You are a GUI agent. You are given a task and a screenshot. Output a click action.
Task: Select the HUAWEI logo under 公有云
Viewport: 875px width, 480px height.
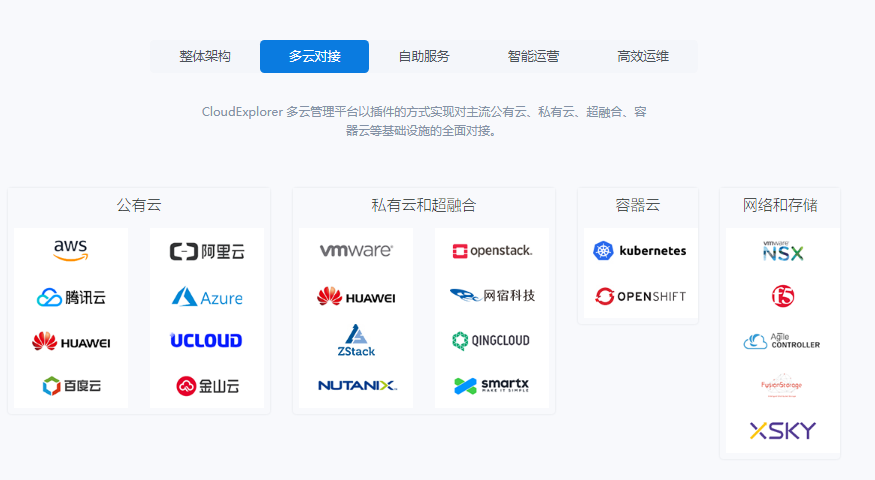[71, 342]
